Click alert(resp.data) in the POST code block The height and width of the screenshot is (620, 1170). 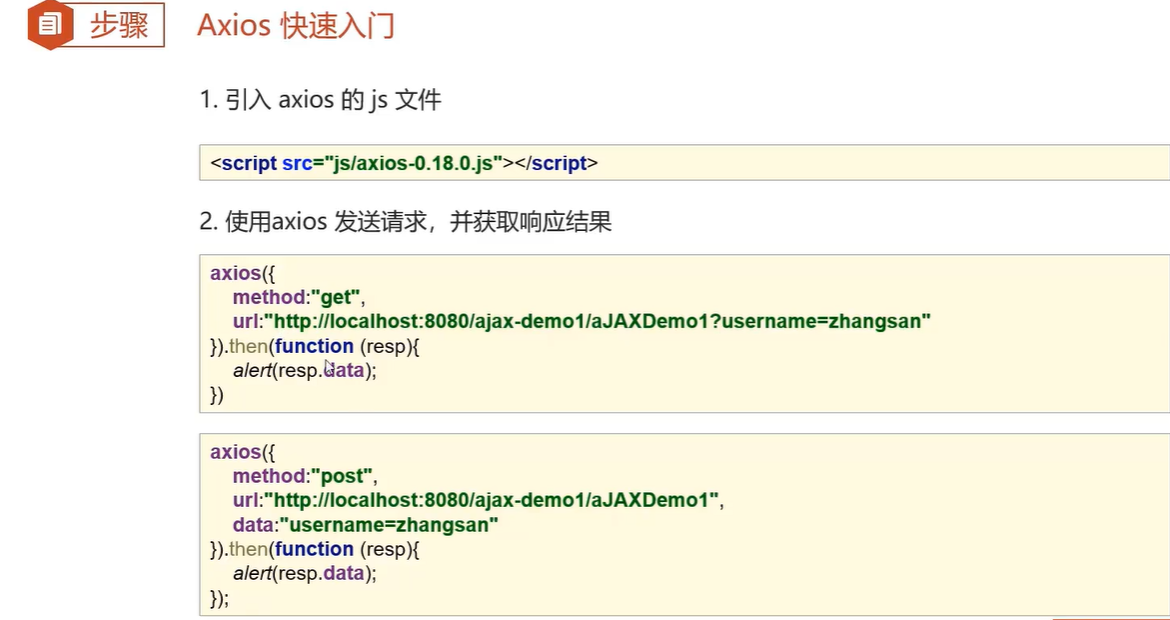pyautogui.click(x=305, y=574)
